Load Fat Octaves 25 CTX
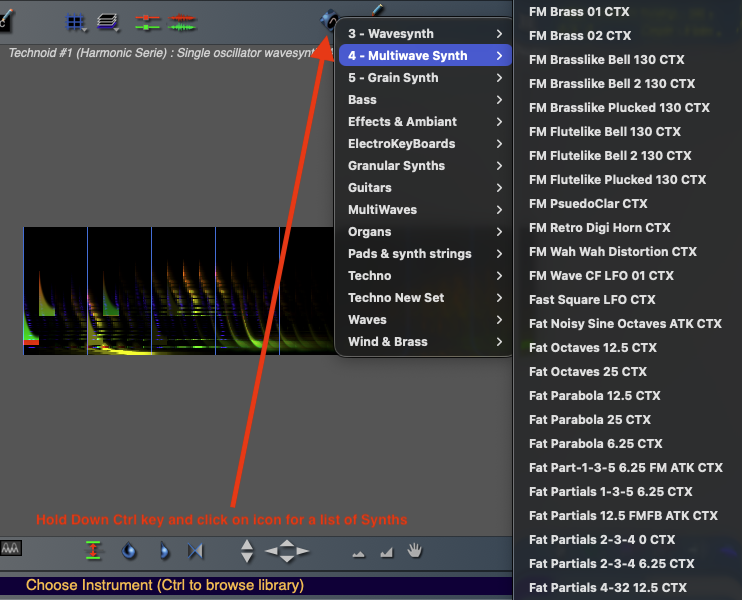The width and height of the screenshot is (742, 600). pyautogui.click(x=588, y=371)
